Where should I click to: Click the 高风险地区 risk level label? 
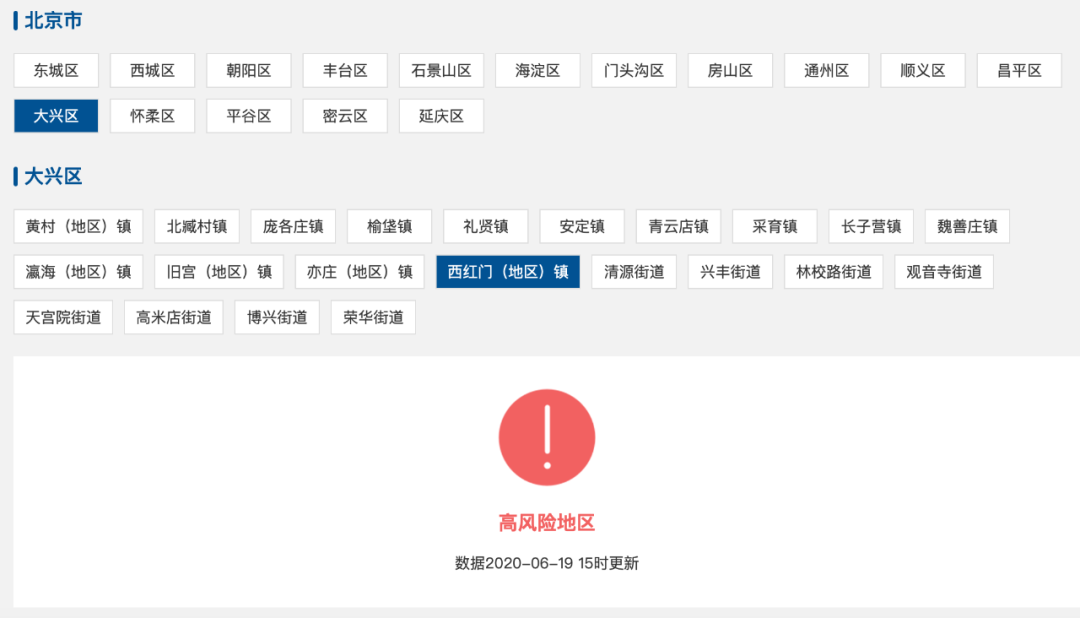point(547,523)
